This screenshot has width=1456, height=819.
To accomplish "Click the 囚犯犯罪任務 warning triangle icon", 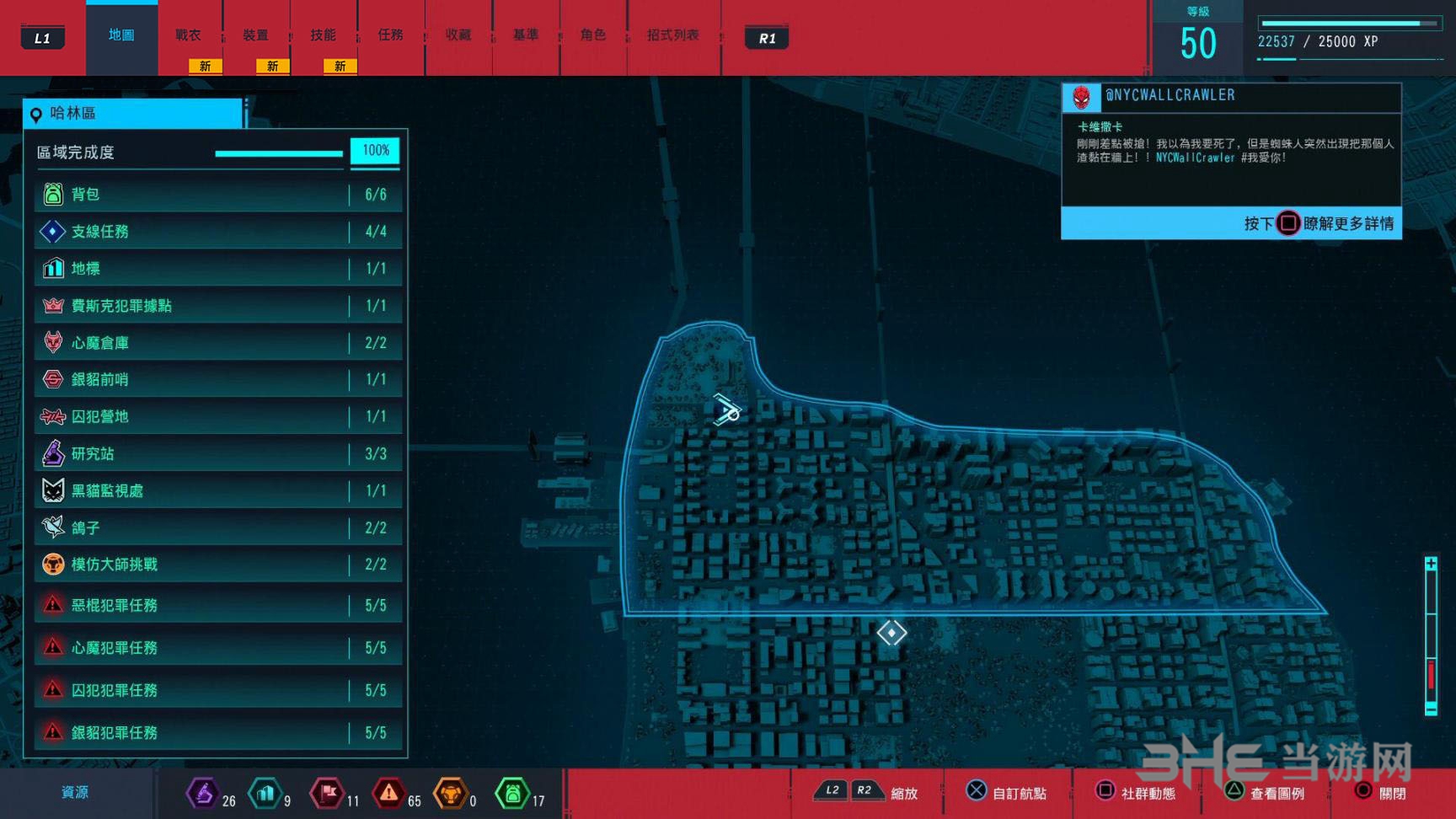I will [53, 689].
